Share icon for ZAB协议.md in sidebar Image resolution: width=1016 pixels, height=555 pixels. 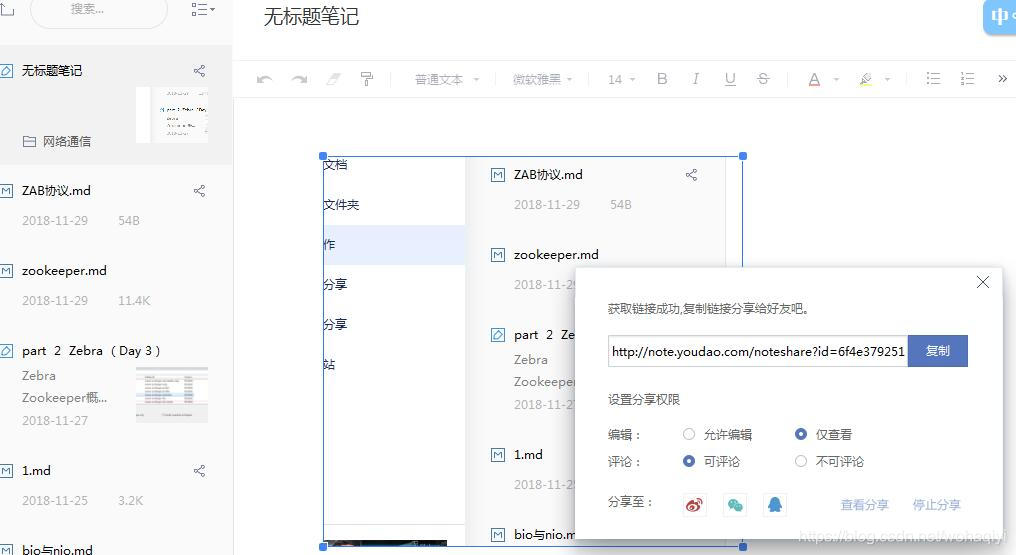pos(199,190)
